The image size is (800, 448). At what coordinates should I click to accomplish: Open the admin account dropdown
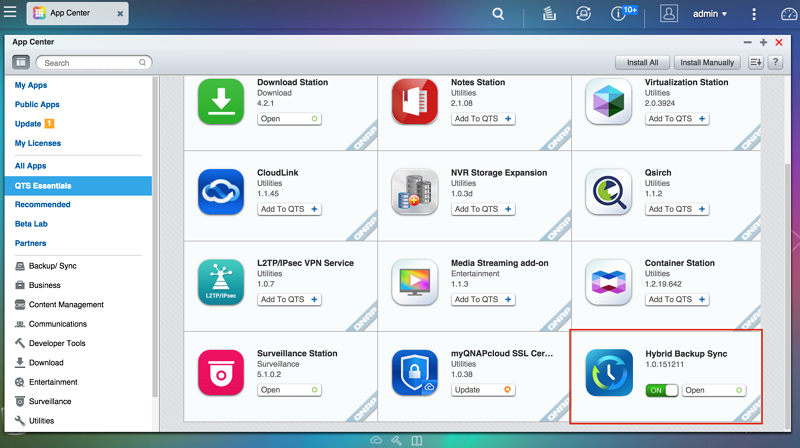(710, 14)
